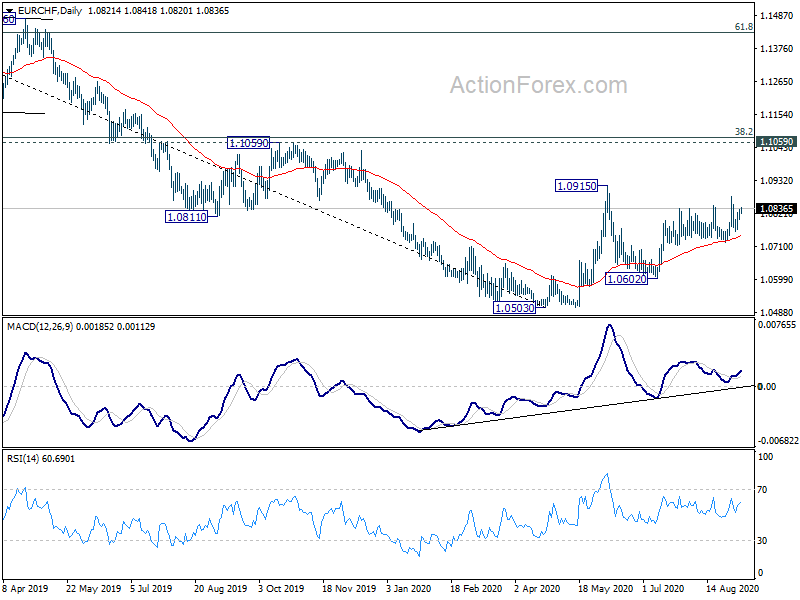Click the RSI 30 level label

click(762, 540)
